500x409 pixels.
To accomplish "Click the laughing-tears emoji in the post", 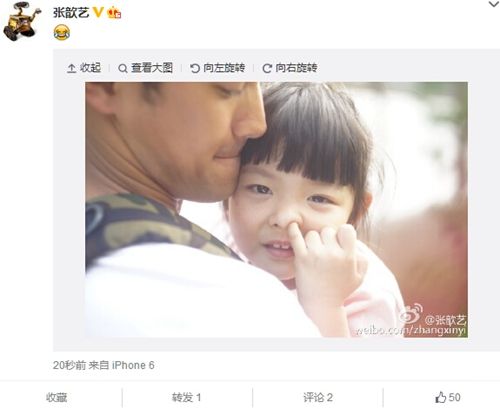I will [x=62, y=33].
